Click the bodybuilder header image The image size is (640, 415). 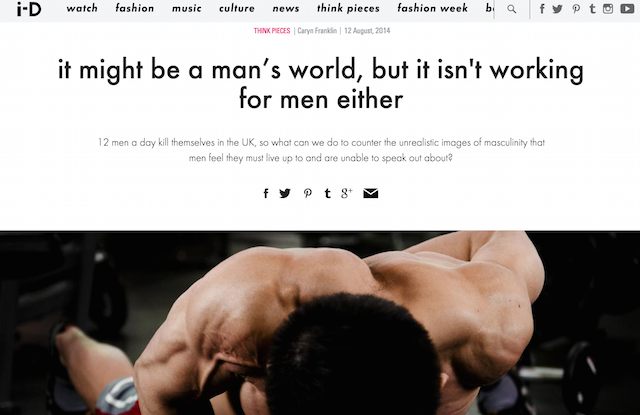[320, 323]
